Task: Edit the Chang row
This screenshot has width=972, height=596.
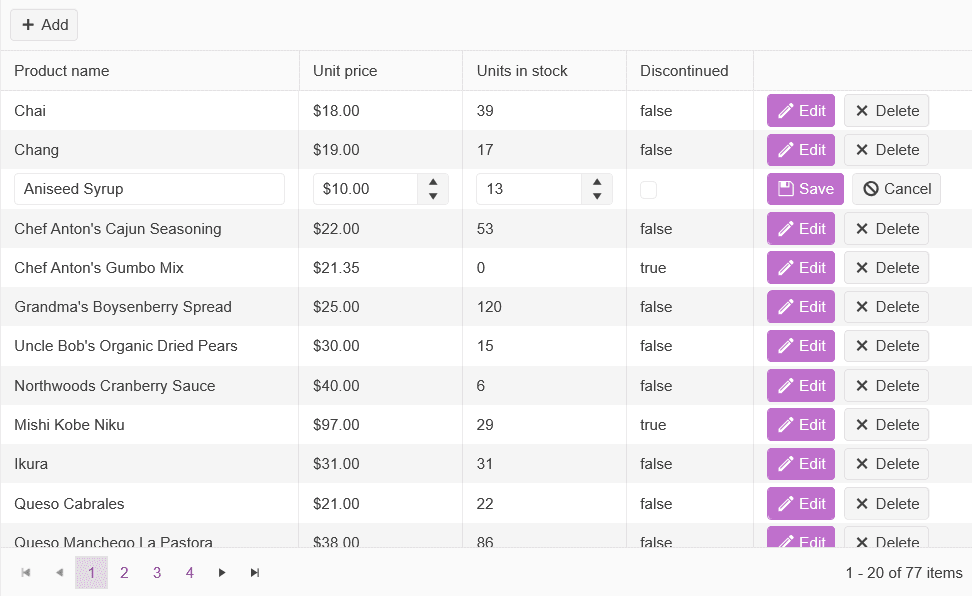Action: 801,149
